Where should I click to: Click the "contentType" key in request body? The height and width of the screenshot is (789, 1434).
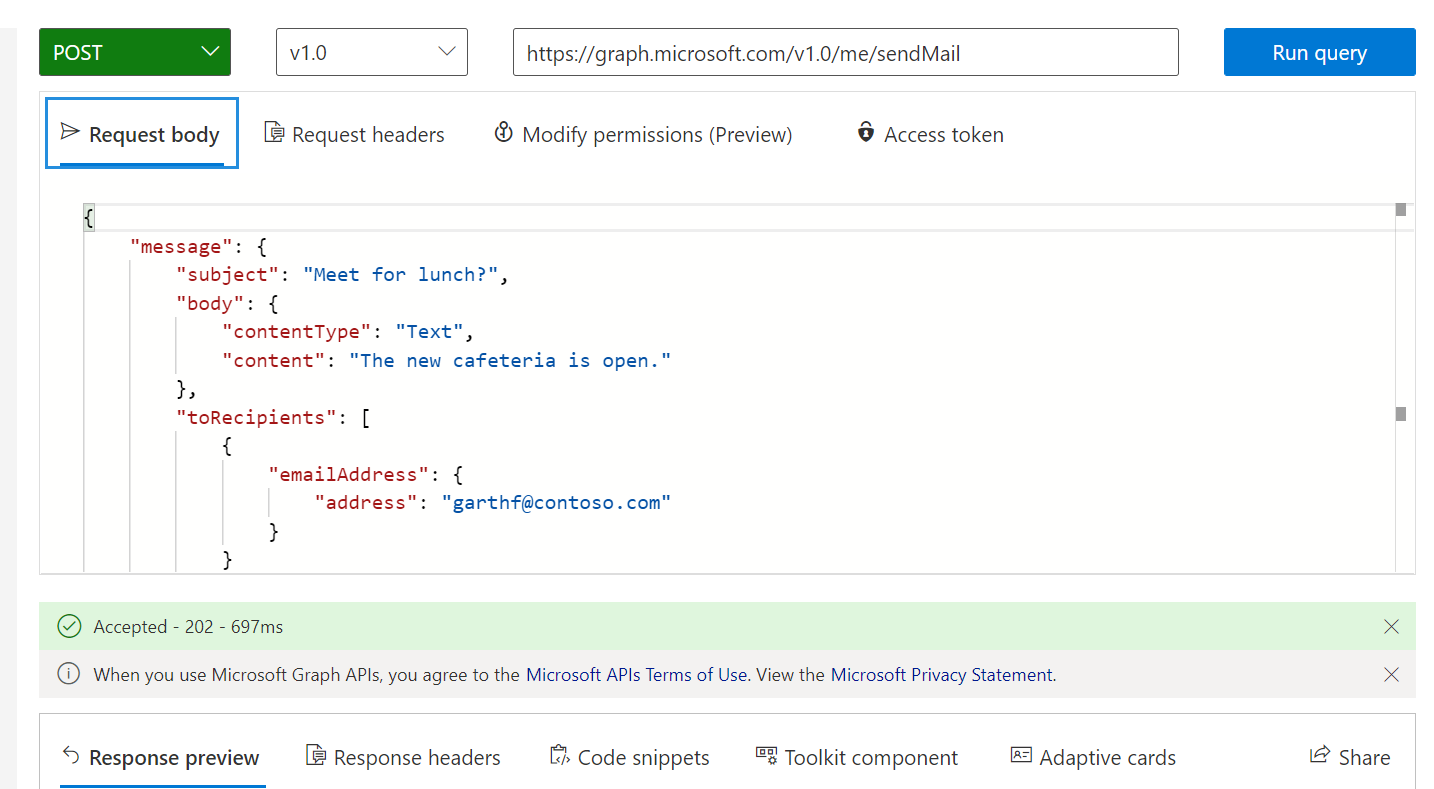[296, 332]
